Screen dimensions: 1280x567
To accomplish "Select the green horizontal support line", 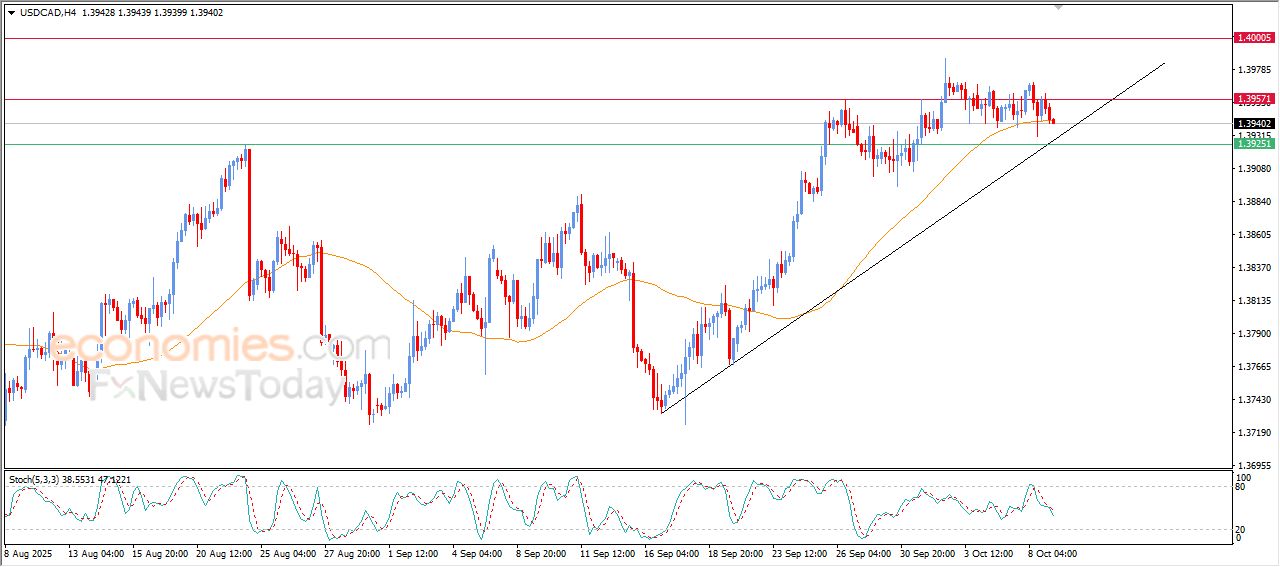I will (600, 144).
